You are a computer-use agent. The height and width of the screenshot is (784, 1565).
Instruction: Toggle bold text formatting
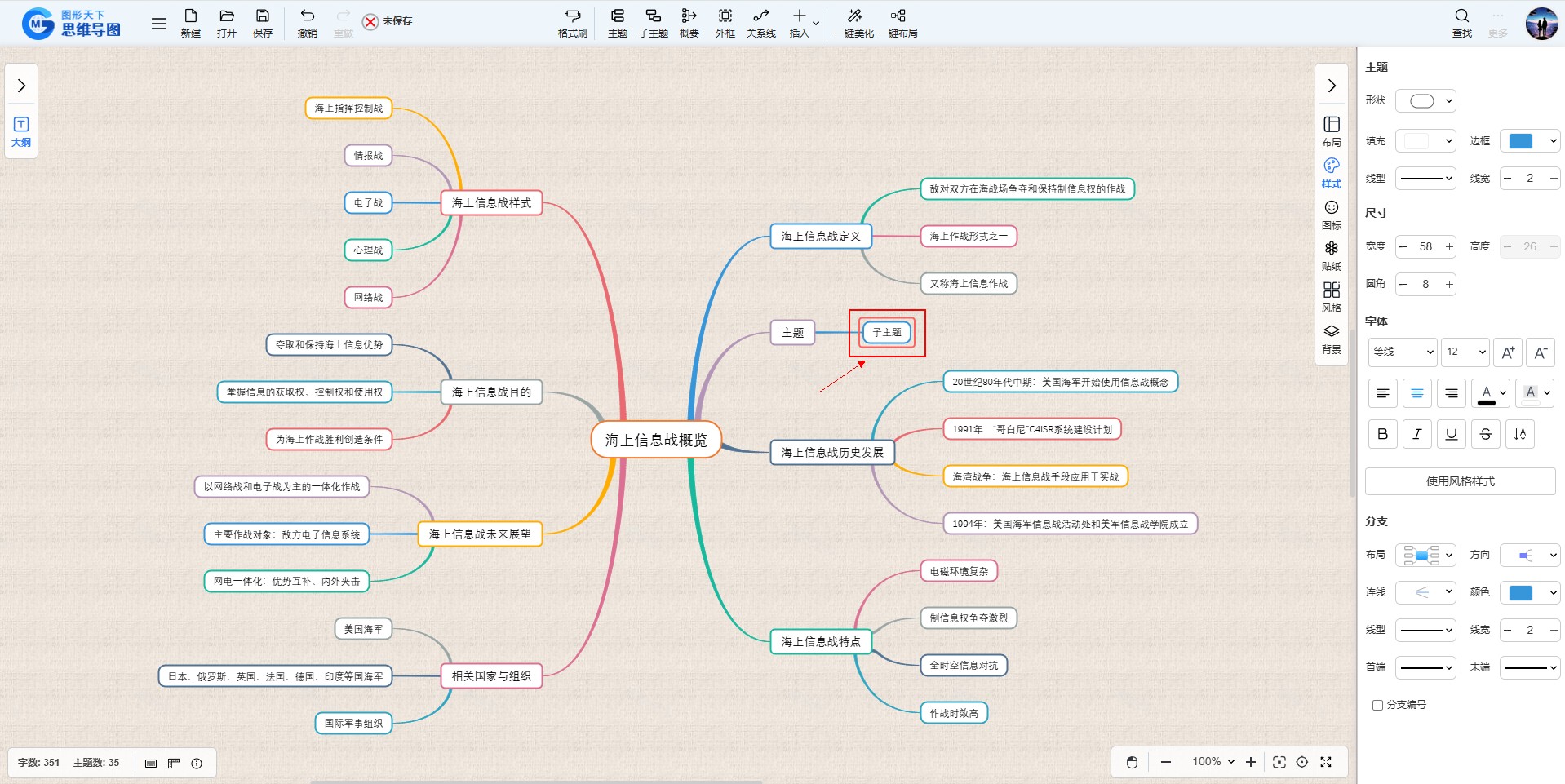(1382, 434)
